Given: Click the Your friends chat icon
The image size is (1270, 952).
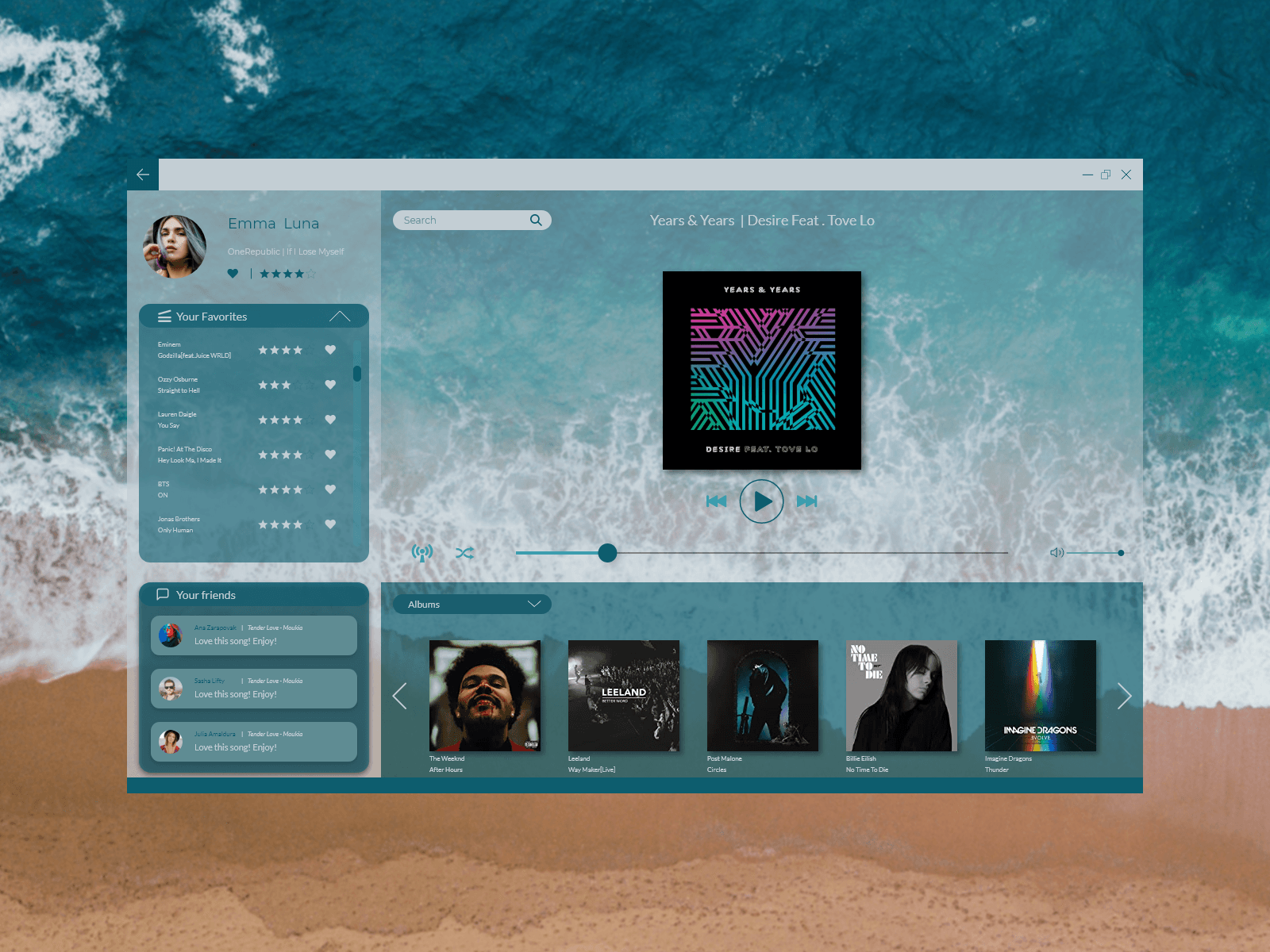Looking at the screenshot, I should pos(163,594).
